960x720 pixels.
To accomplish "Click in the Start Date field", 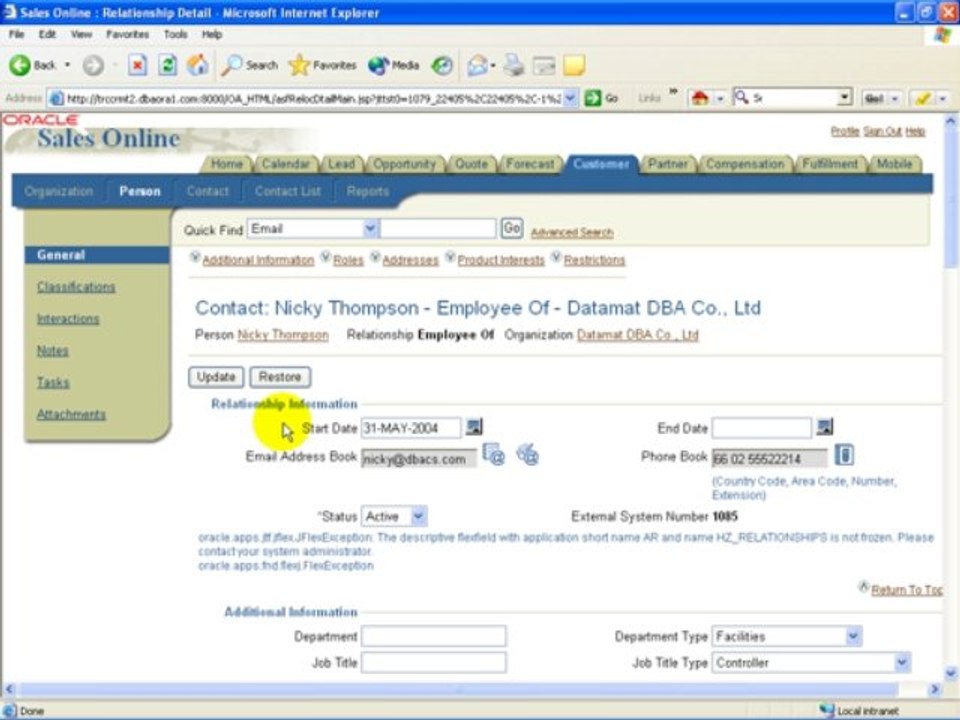I will point(411,428).
